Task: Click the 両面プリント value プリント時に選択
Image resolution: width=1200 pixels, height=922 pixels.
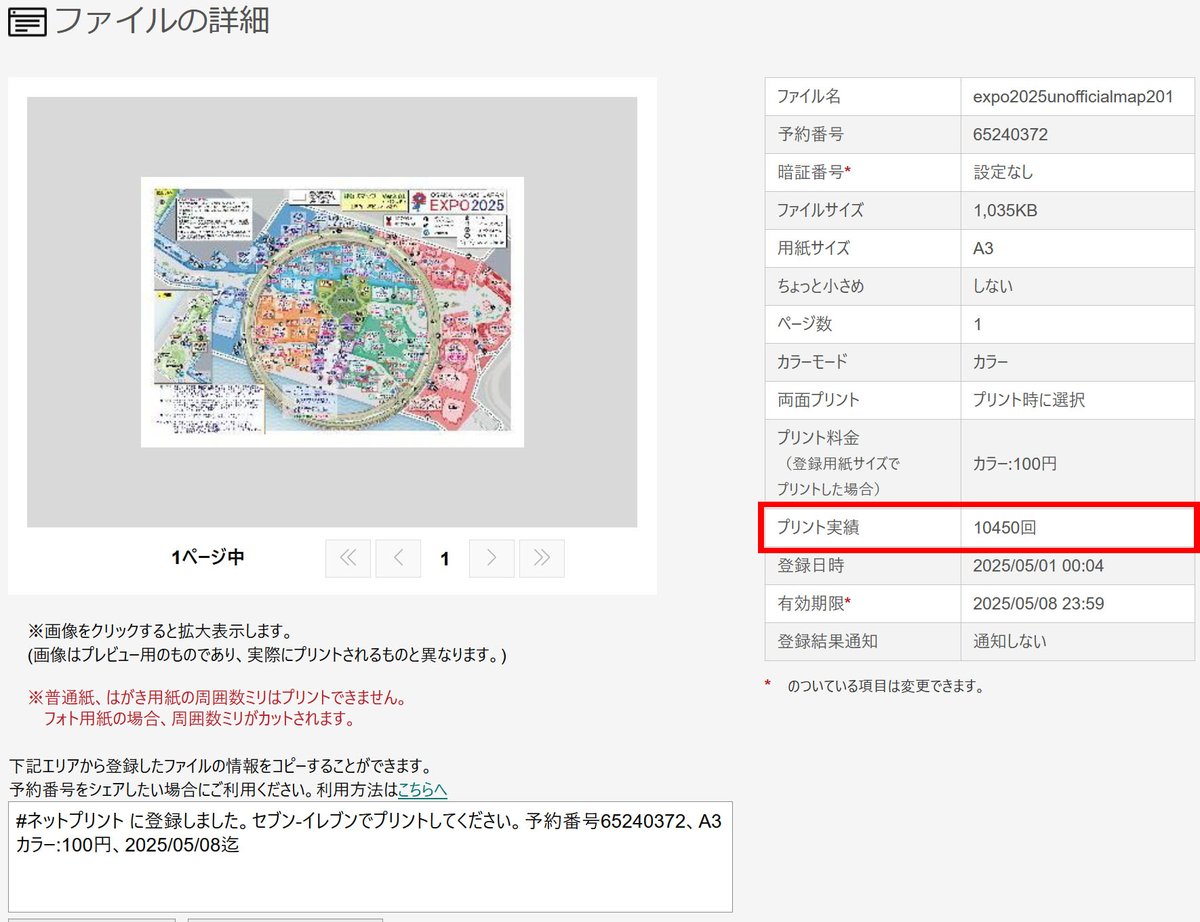Action: [1029, 400]
